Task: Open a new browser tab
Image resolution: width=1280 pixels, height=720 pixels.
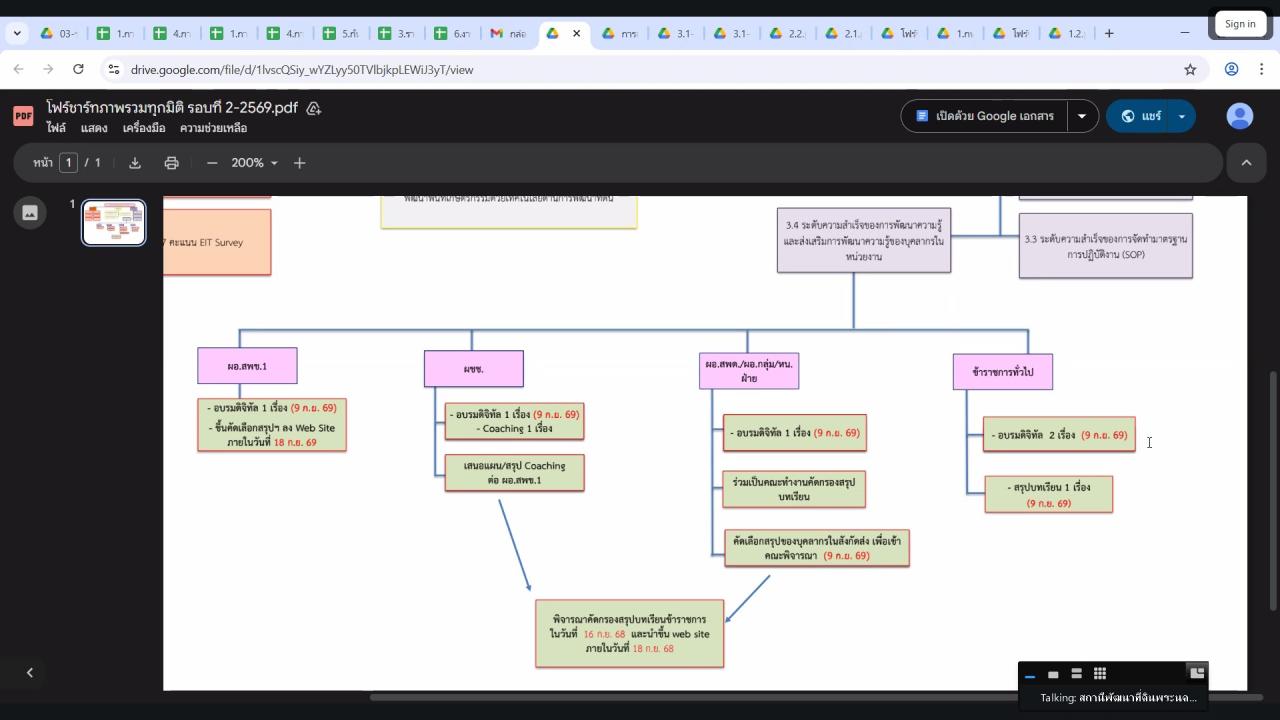Action: [1109, 33]
